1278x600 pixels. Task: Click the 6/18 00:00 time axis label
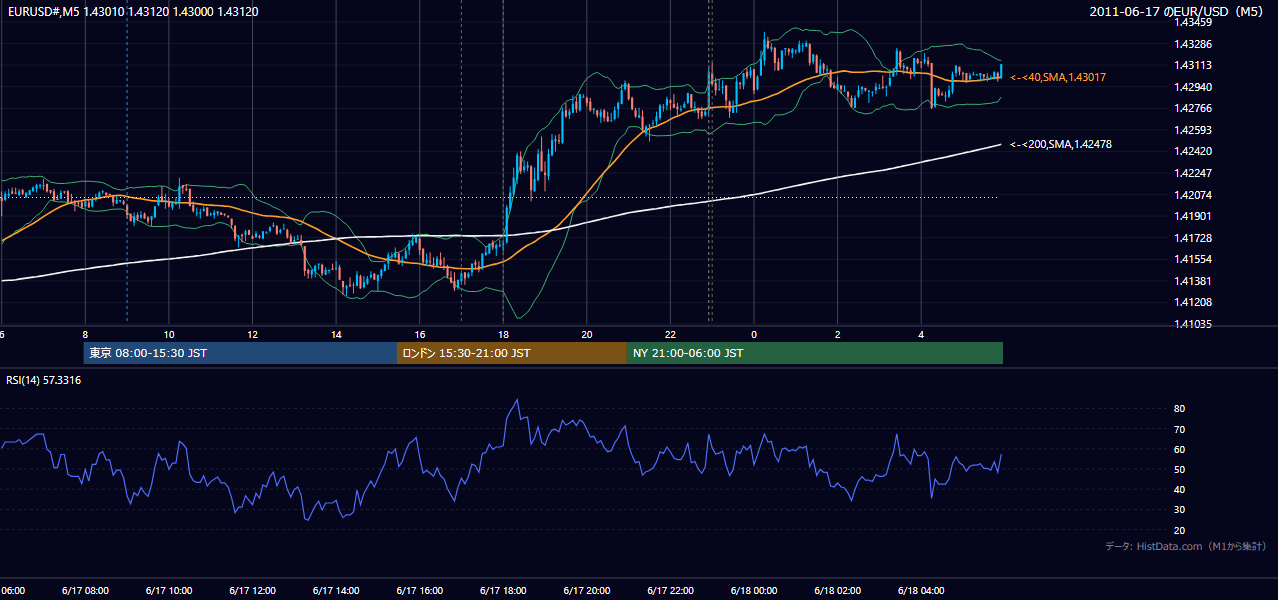(754, 590)
